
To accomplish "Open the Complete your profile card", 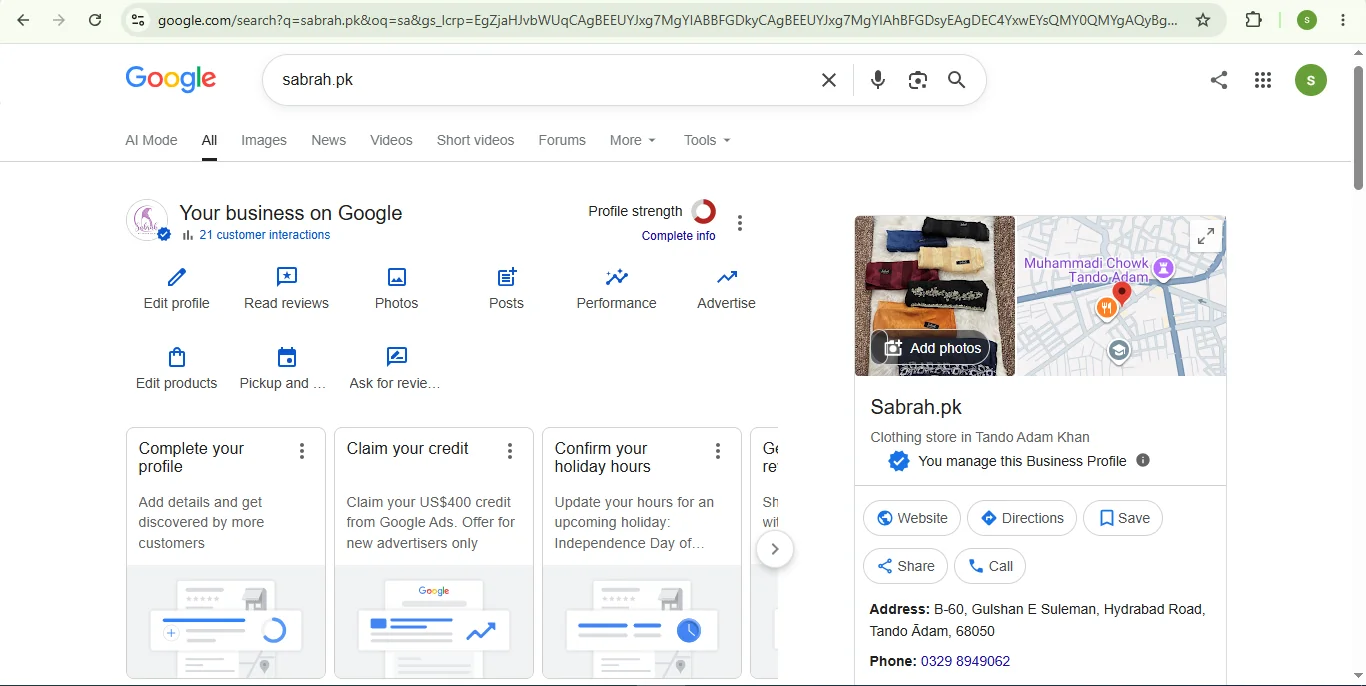I will 226,553.
